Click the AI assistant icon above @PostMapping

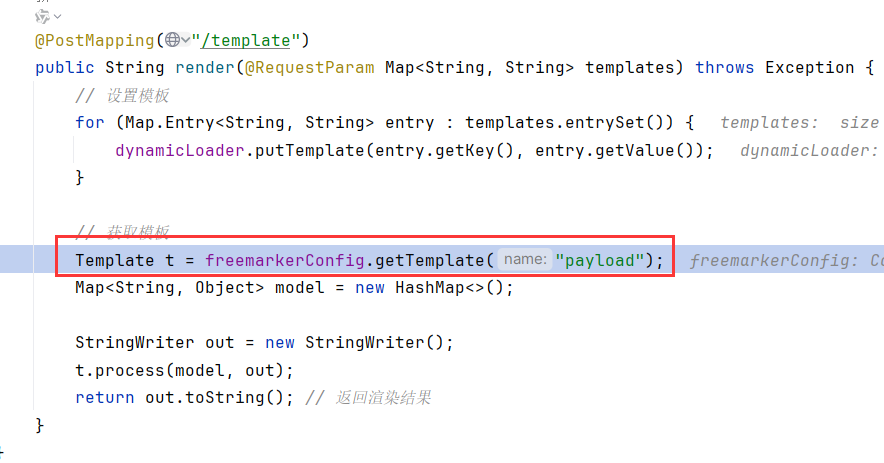point(42,16)
